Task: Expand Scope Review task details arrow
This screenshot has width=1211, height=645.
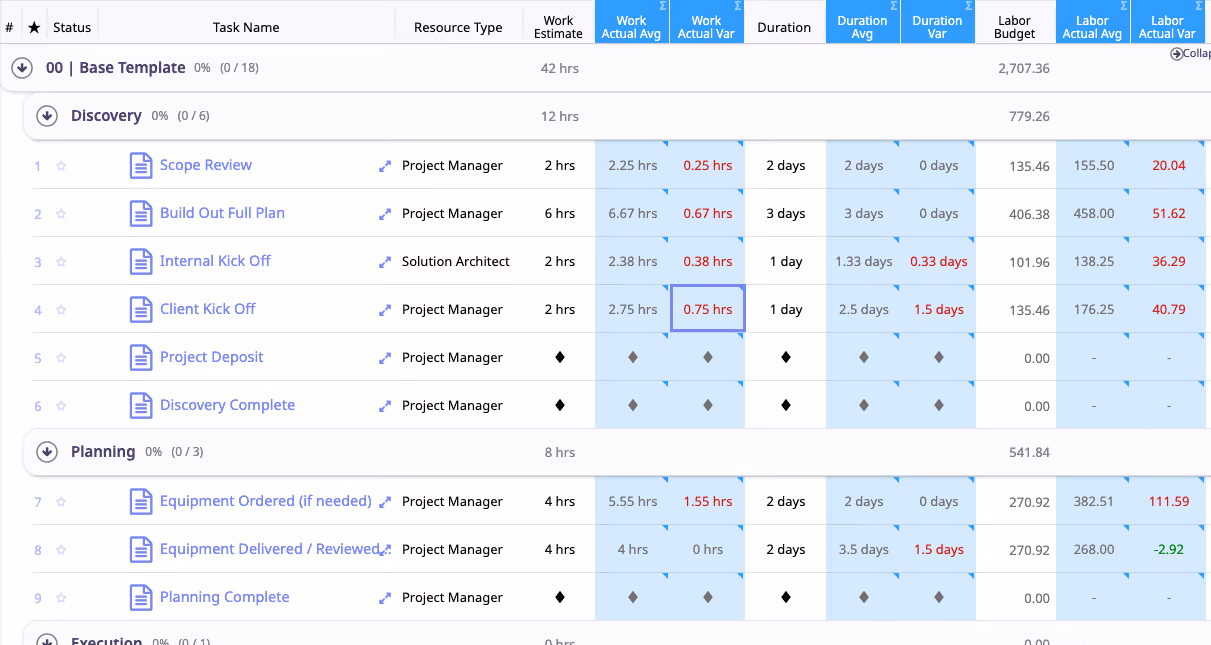Action: click(384, 166)
